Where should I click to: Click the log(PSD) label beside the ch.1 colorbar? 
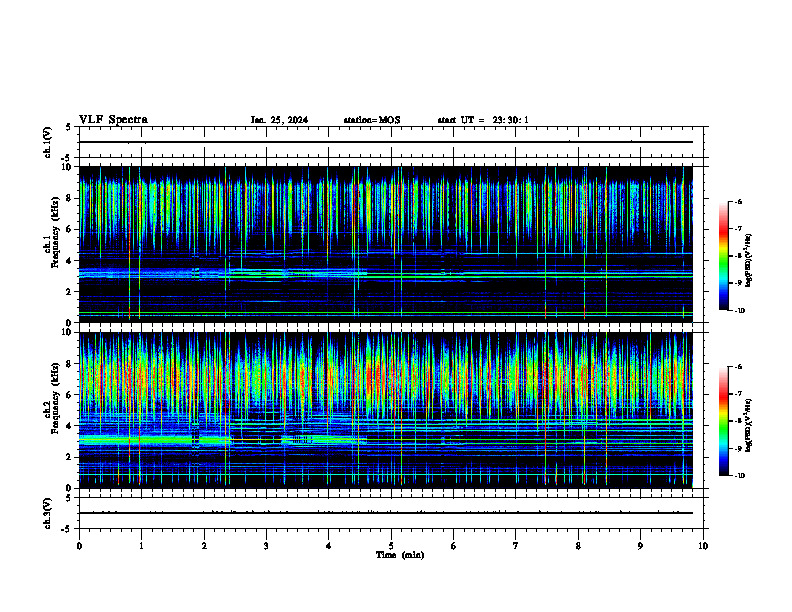point(748,261)
